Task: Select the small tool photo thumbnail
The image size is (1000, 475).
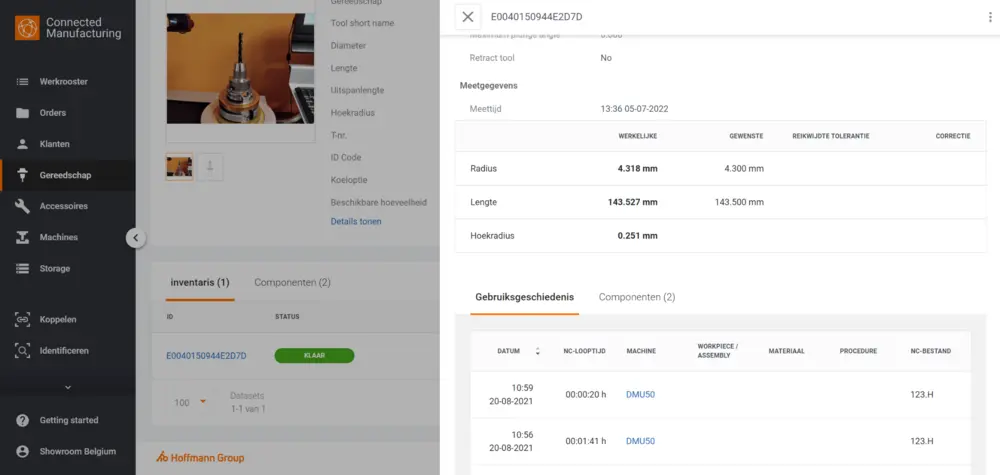Action: (179, 167)
